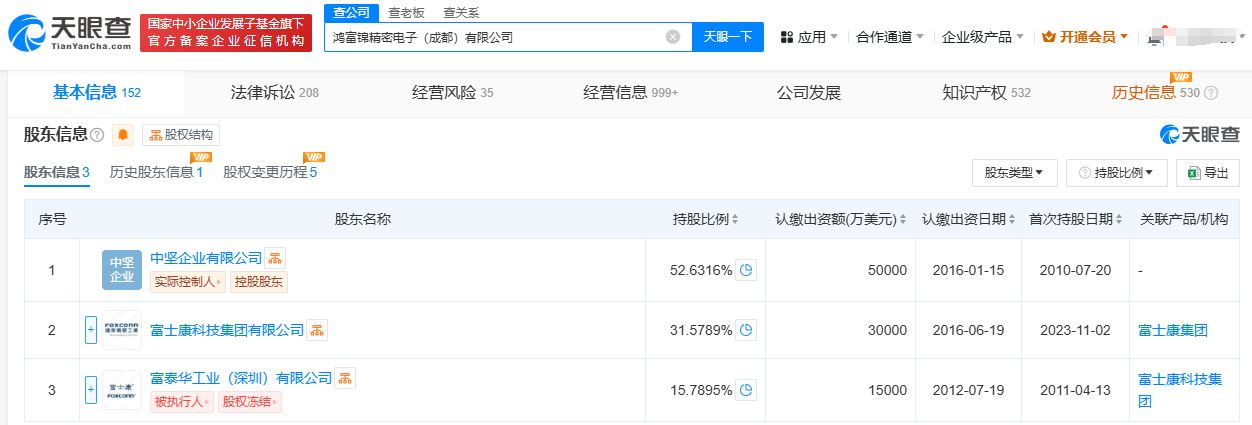Click the date 2023-11-02

(x=1075, y=330)
